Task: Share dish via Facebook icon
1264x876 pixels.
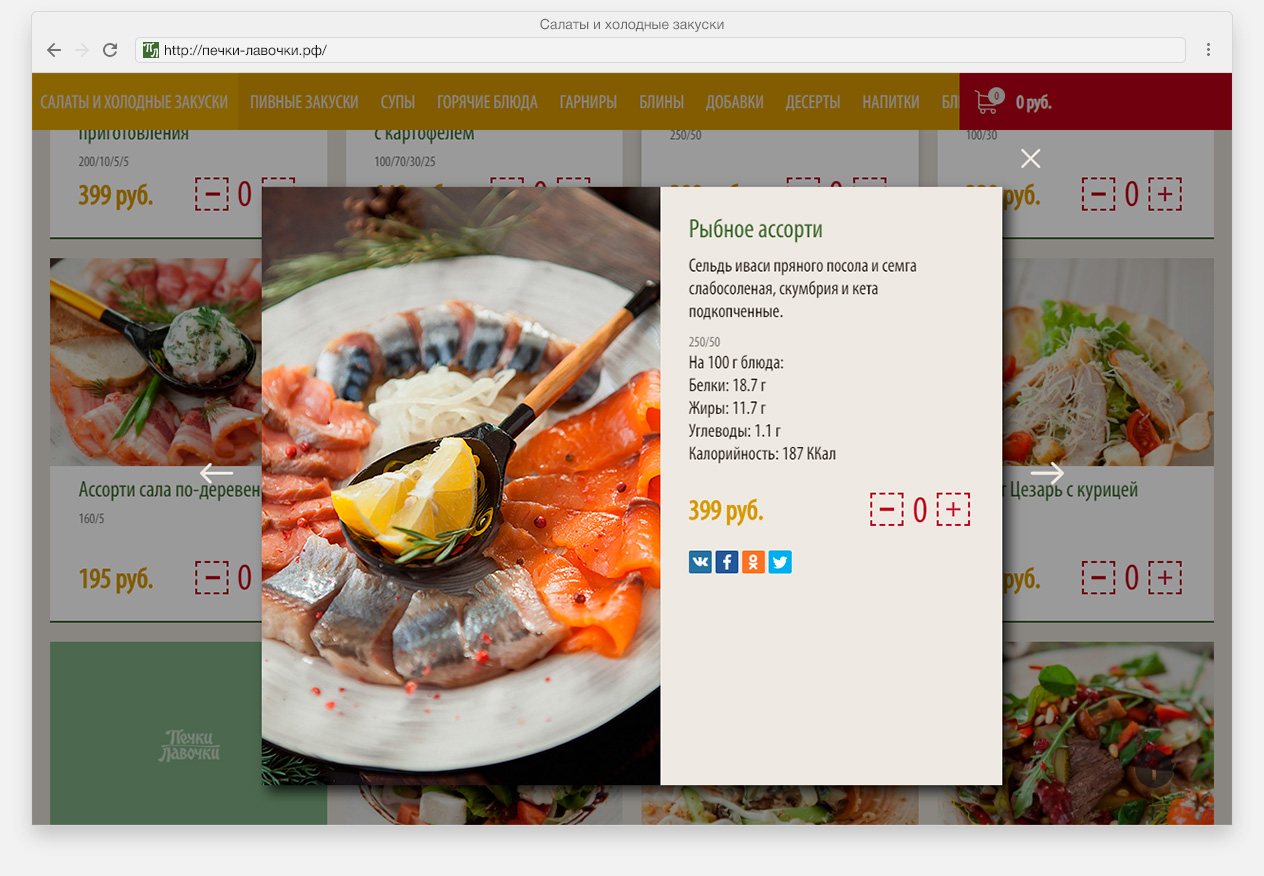Action: point(727,562)
